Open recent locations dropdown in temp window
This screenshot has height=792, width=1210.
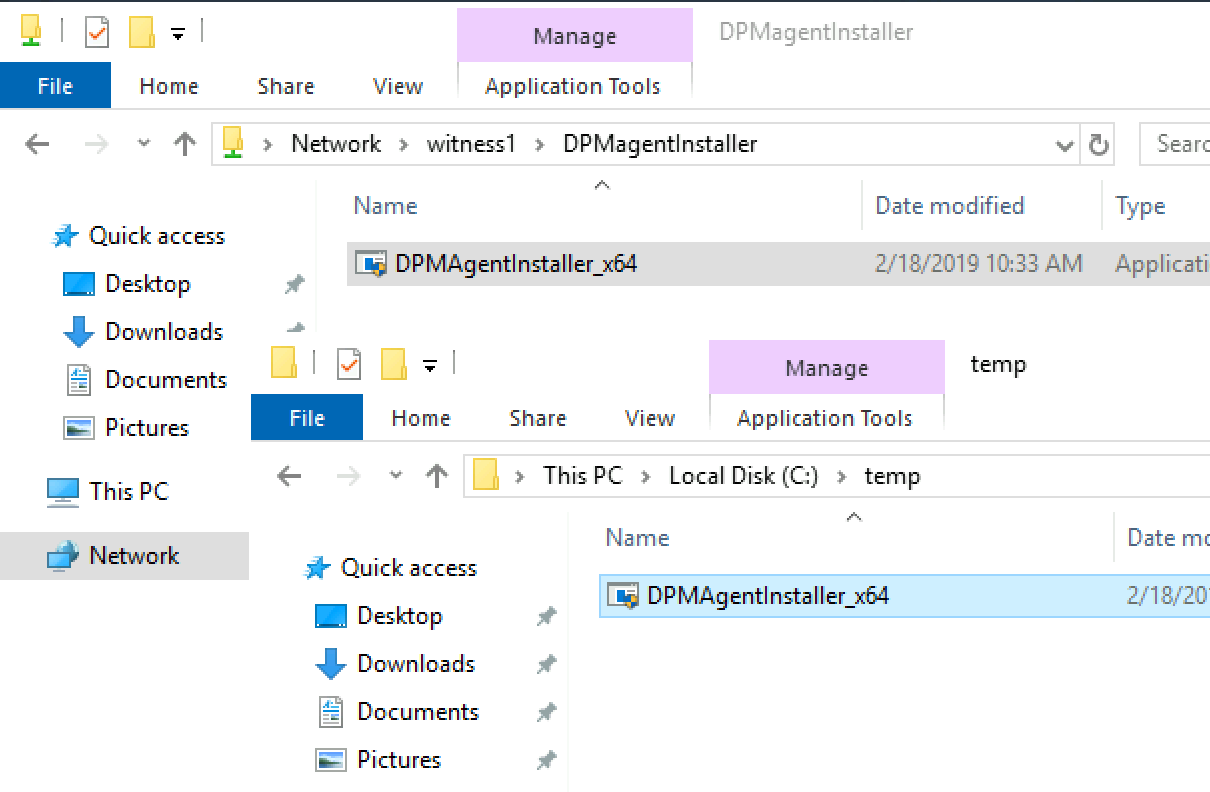396,476
